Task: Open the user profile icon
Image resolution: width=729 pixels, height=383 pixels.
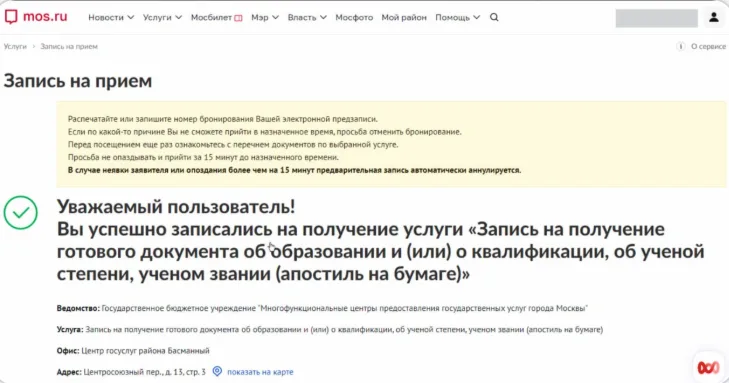Action: coord(714,18)
